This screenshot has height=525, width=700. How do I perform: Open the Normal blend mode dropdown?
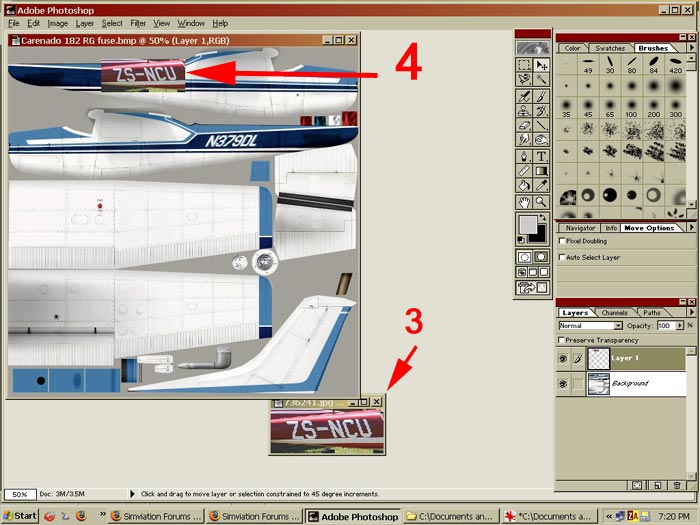[x=618, y=326]
